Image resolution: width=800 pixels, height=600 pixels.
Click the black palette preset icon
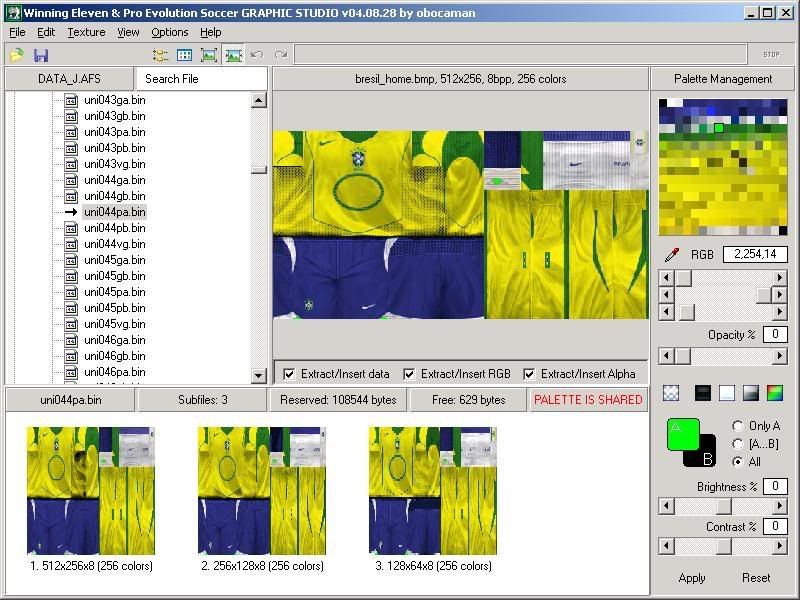[x=703, y=392]
